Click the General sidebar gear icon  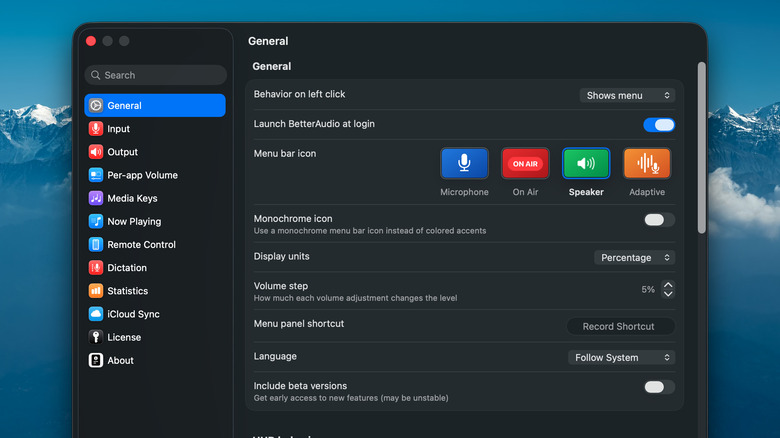(x=96, y=106)
